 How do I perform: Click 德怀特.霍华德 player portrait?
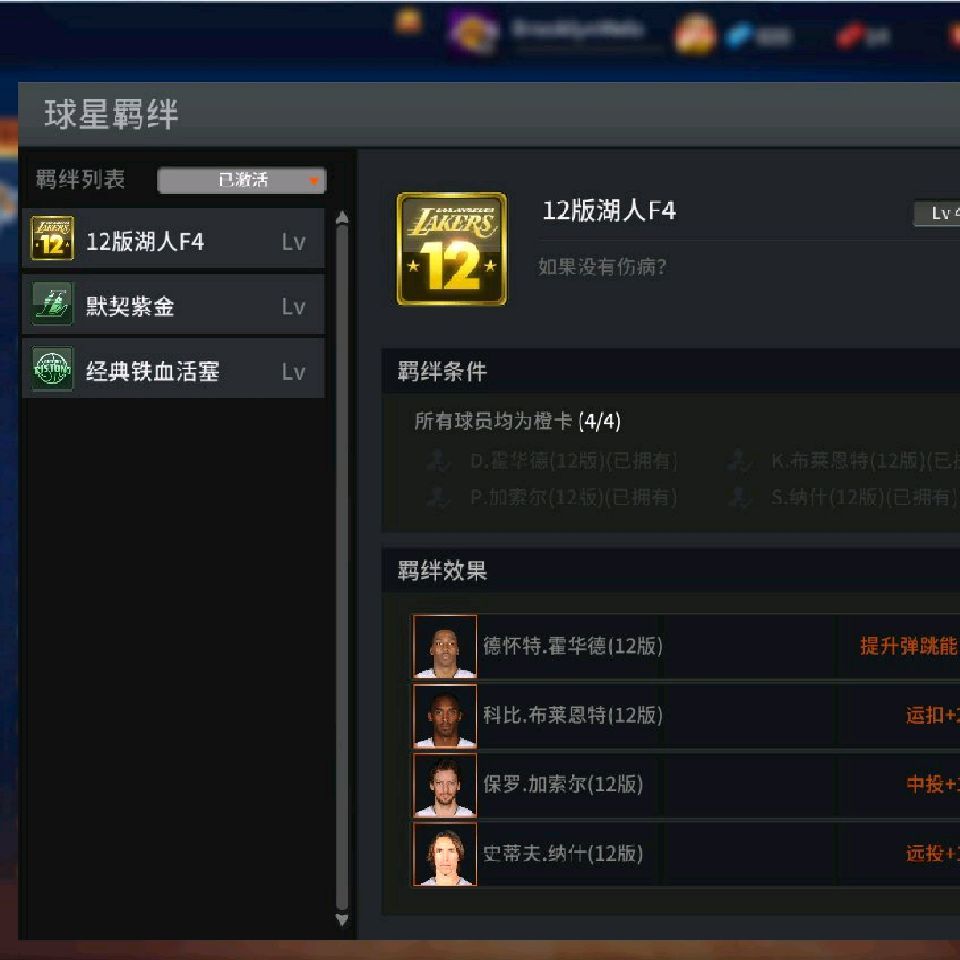point(444,647)
